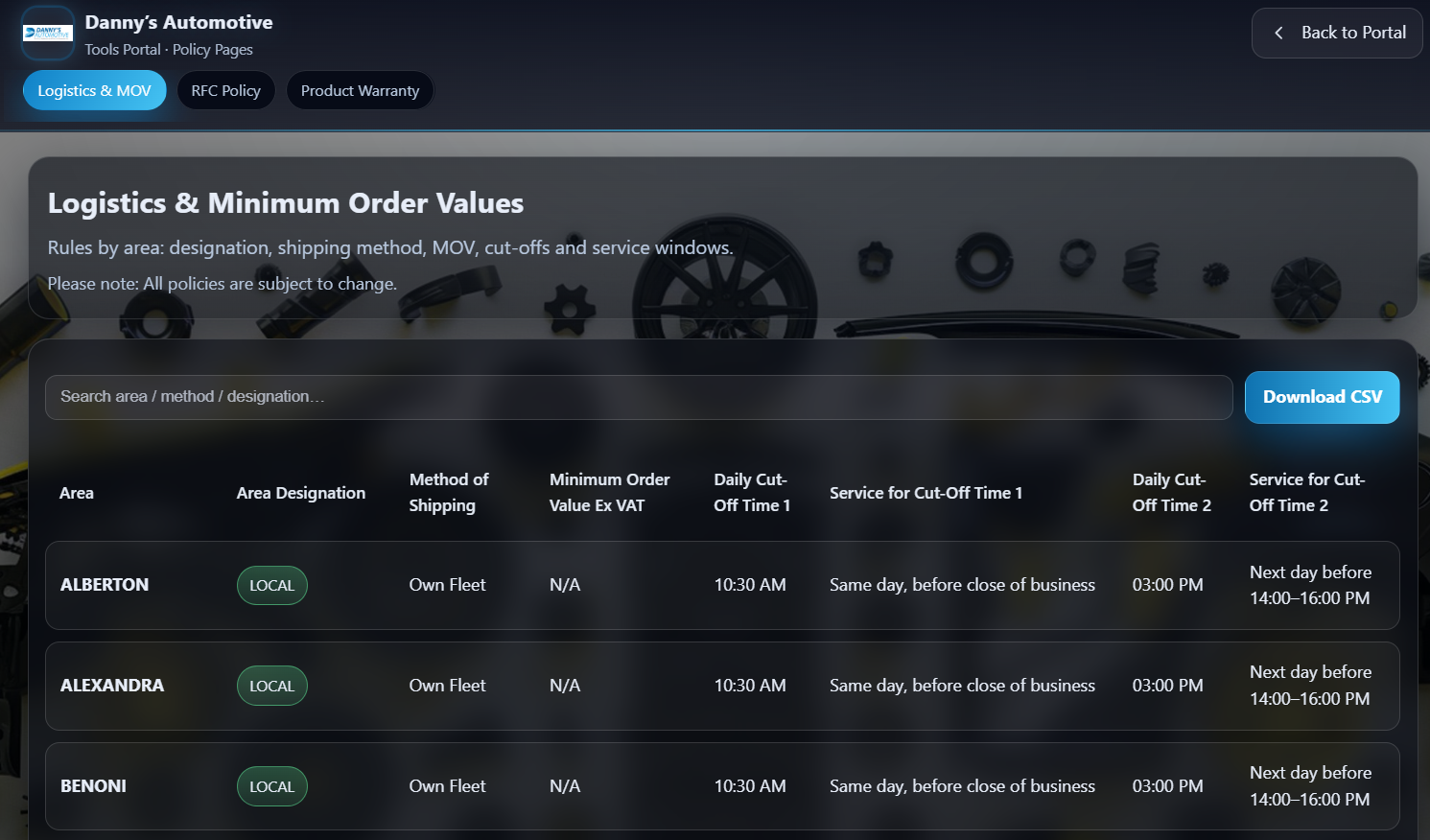This screenshot has height=840, width=1430.
Task: Switch to the RFC Policy tab
Action: click(x=225, y=91)
